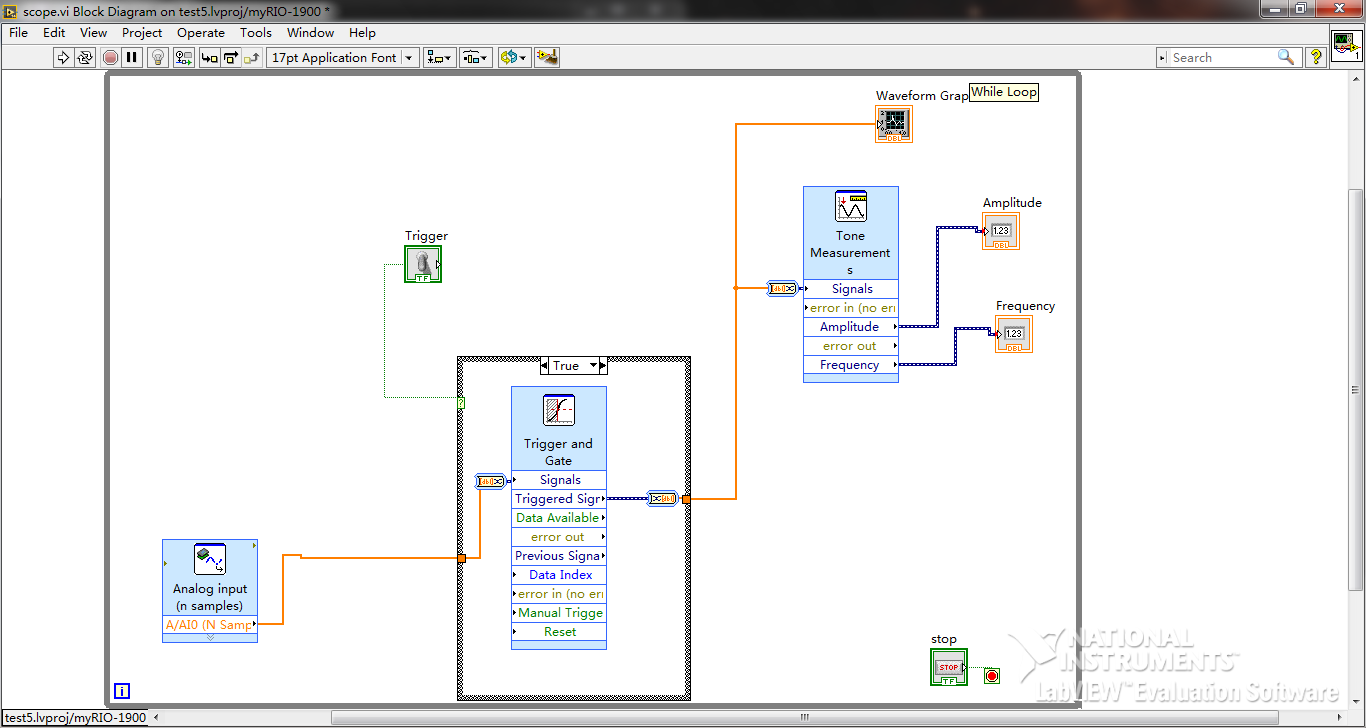Open Reorder dropdown in toolbar
The height and width of the screenshot is (728, 1366).
pos(513,58)
